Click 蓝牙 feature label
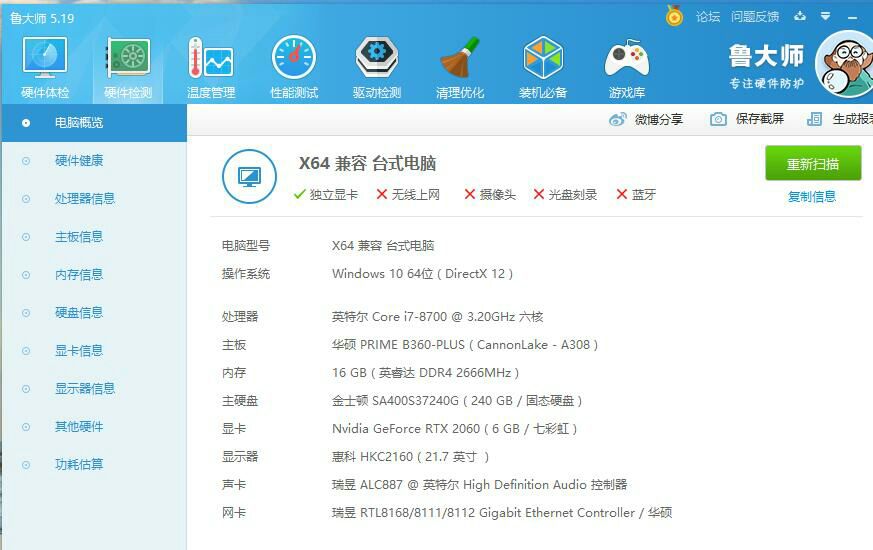 pyautogui.click(x=636, y=194)
